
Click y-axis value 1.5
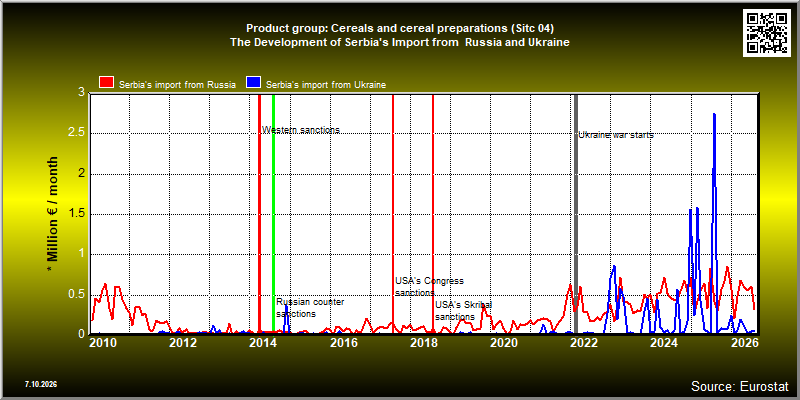(77, 214)
